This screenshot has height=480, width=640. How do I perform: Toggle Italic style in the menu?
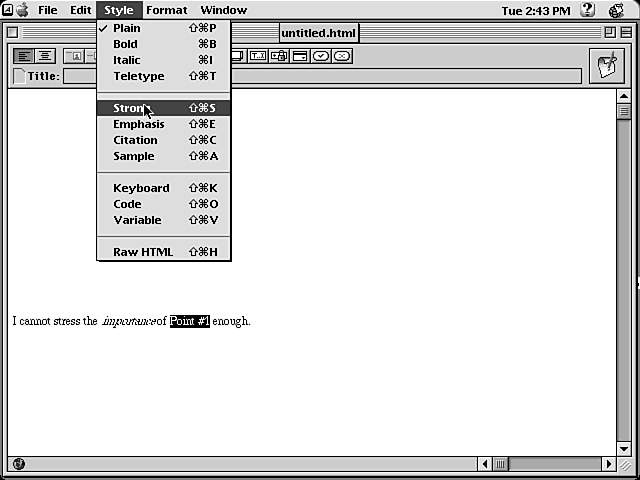tap(127, 60)
